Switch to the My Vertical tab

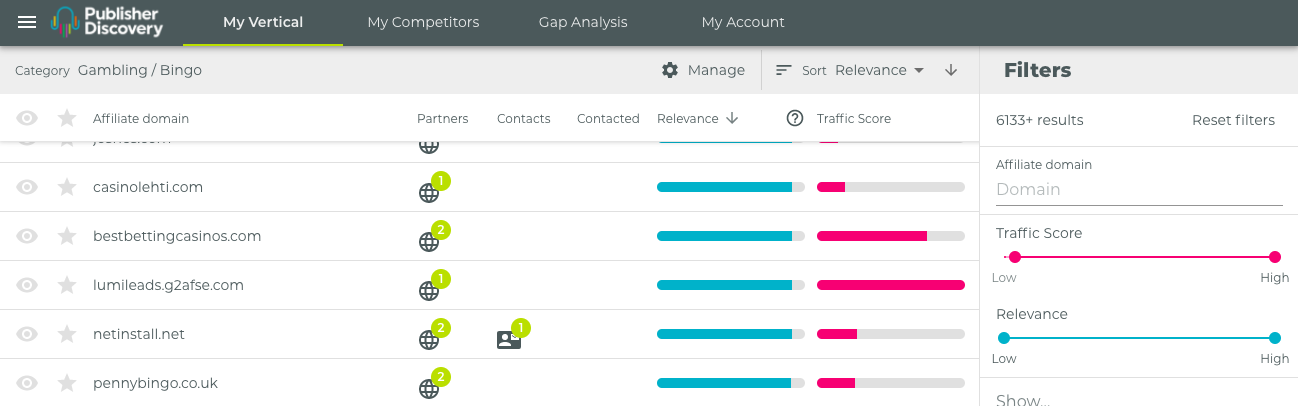(263, 22)
